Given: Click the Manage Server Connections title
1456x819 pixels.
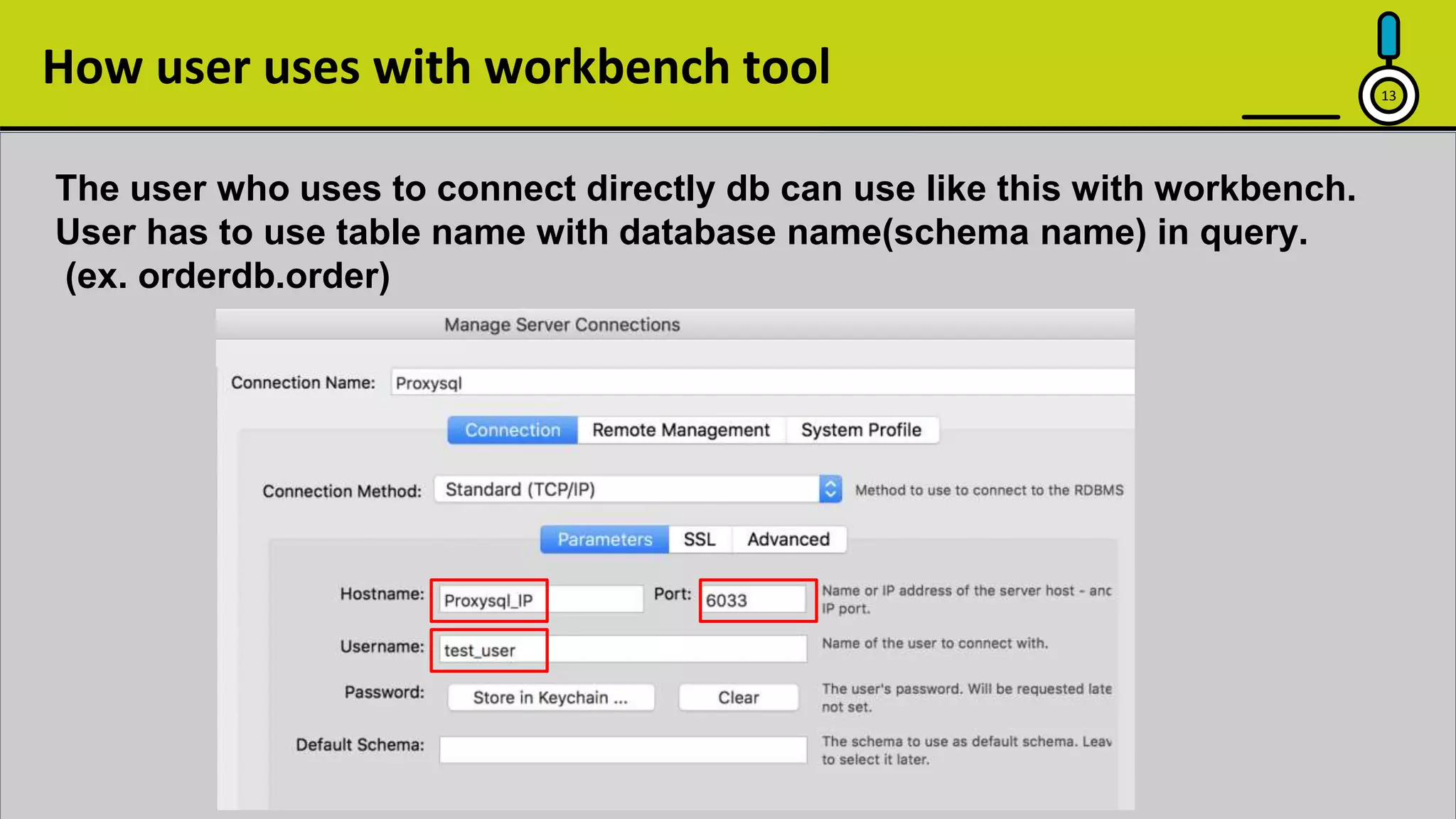Looking at the screenshot, I should click(x=562, y=325).
